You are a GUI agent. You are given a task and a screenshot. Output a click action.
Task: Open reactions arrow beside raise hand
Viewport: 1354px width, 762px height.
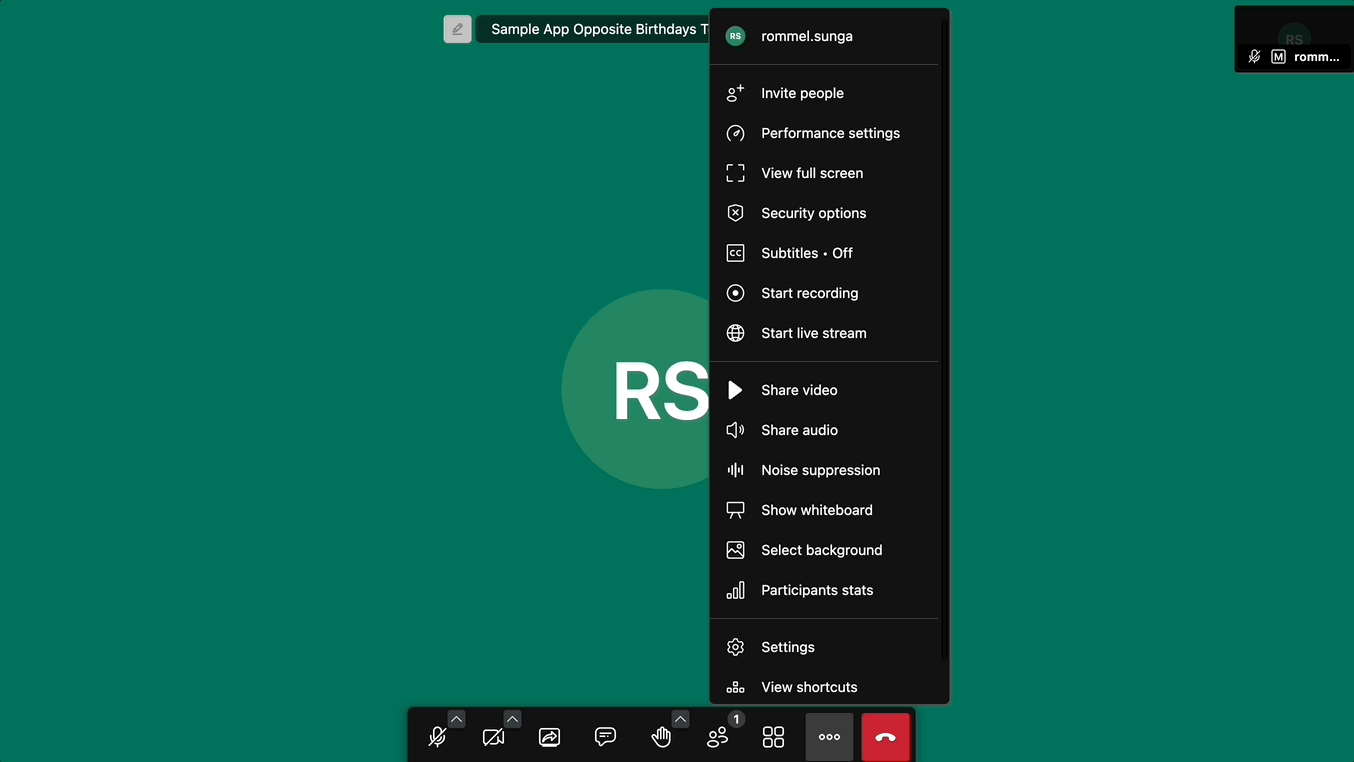(x=680, y=719)
